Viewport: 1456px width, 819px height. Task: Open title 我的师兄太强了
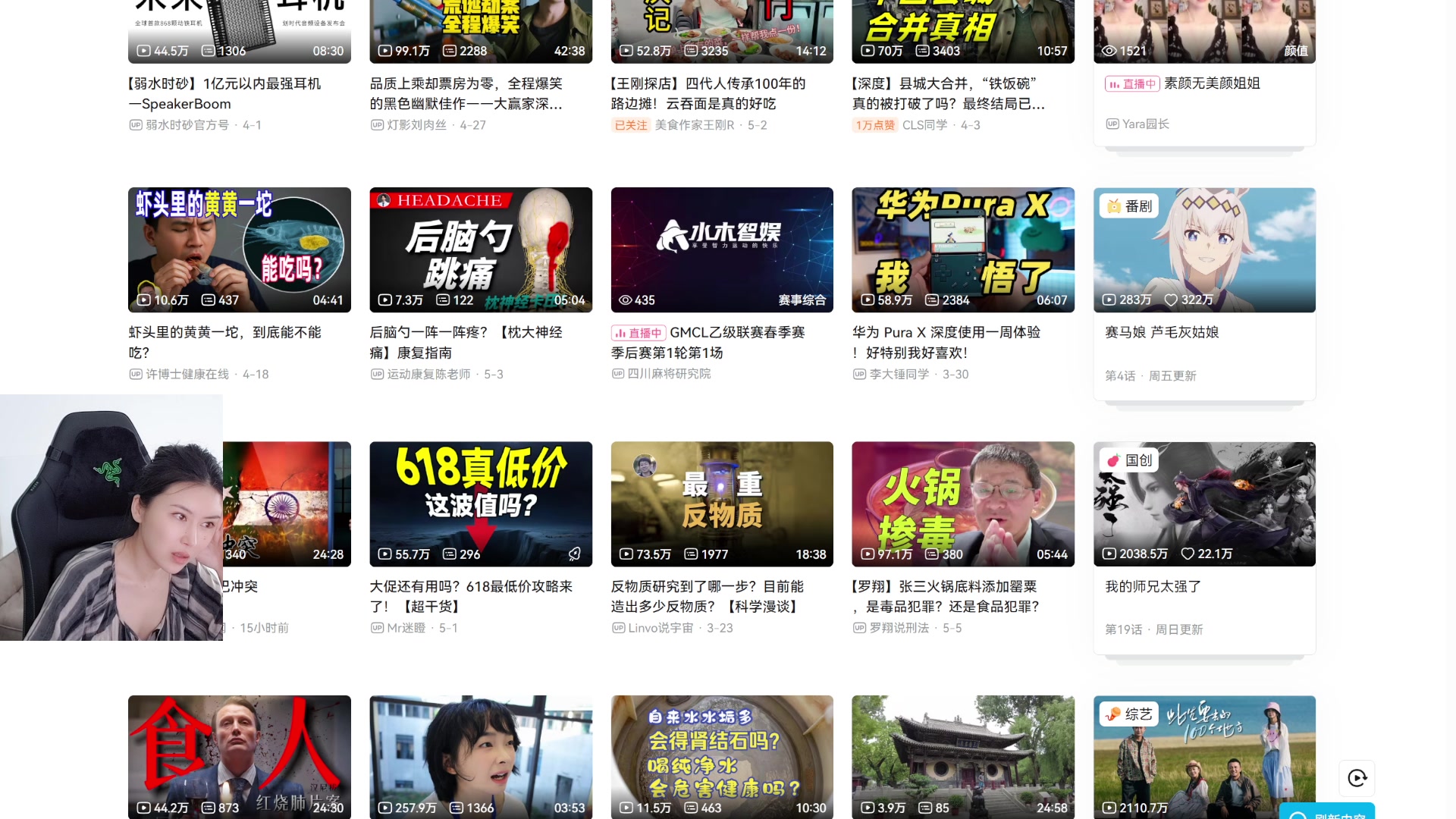click(x=1153, y=586)
